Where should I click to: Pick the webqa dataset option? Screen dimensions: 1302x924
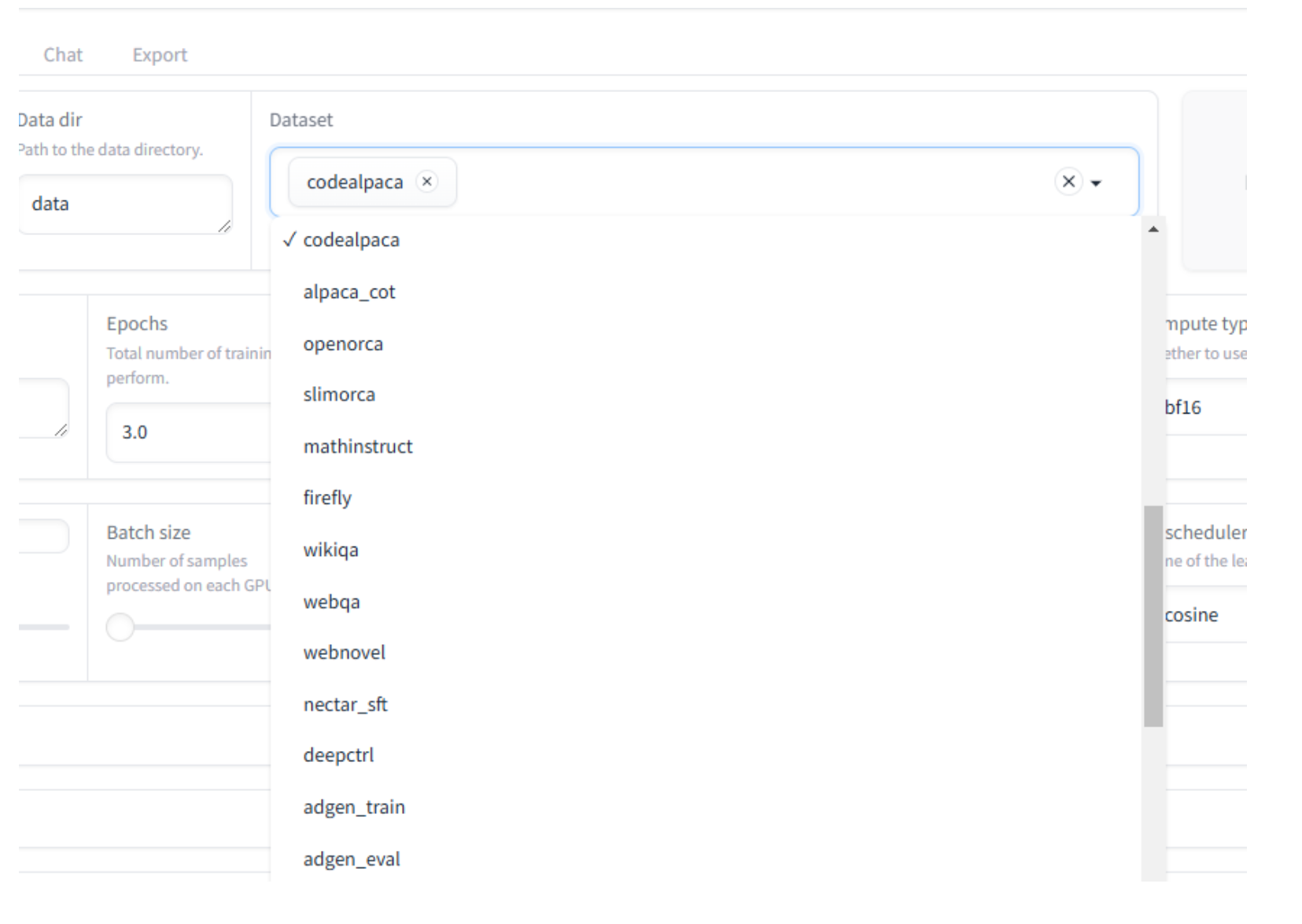coord(331,602)
